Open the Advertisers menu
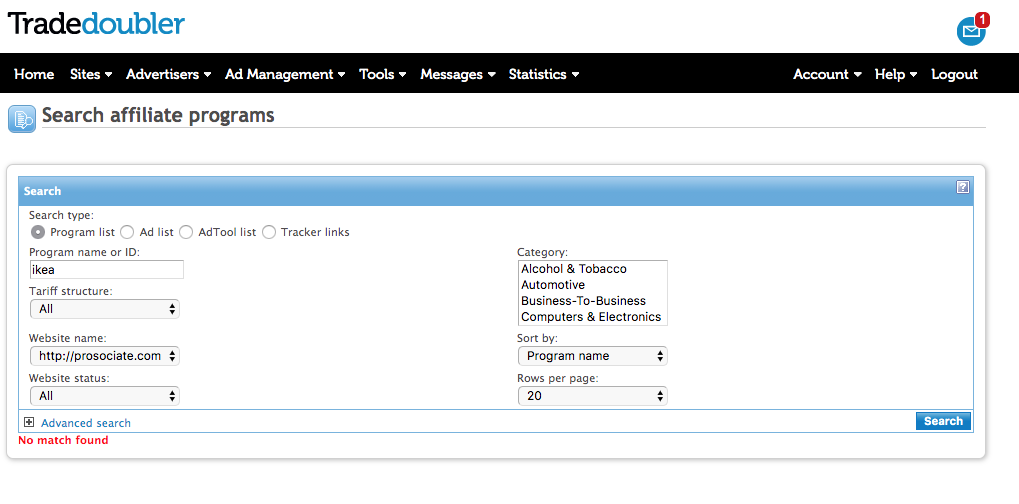 pos(168,74)
